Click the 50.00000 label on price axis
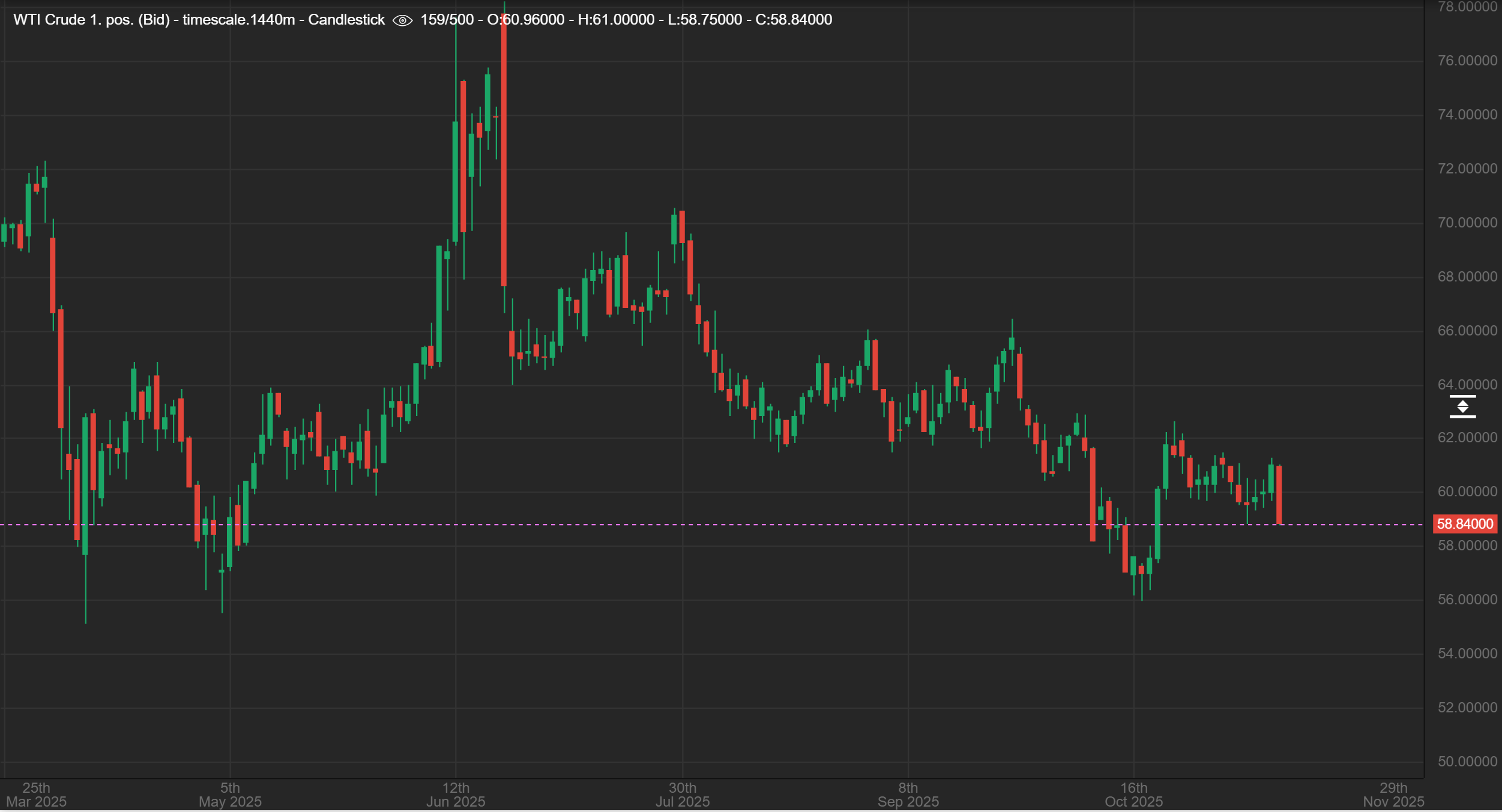This screenshot has height=812, width=1502. point(1467,762)
